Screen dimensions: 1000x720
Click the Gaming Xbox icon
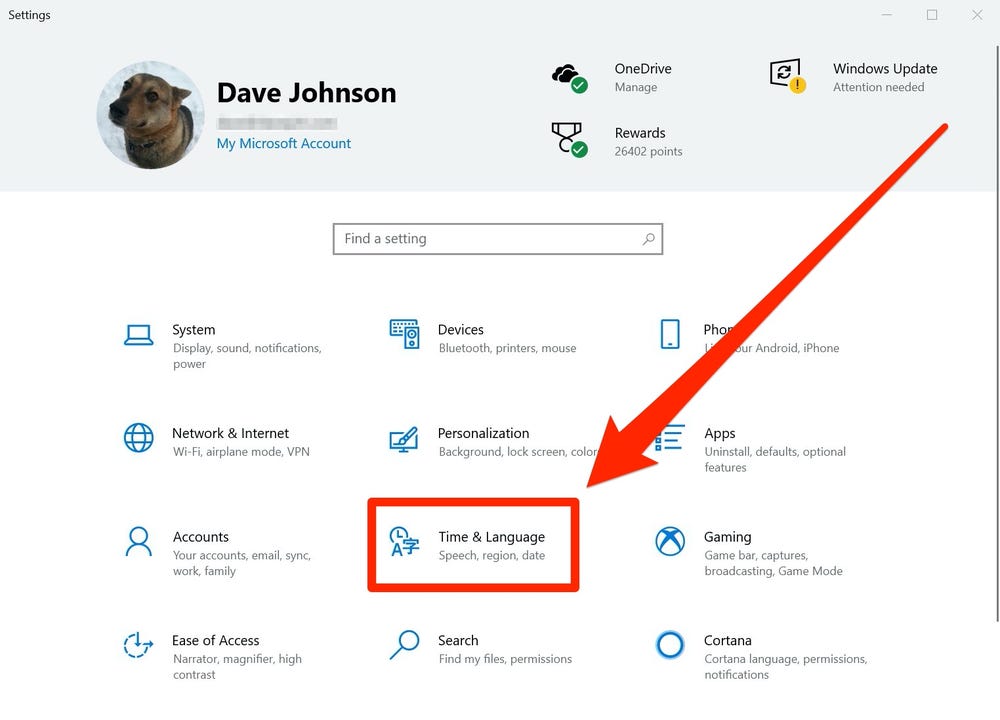pyautogui.click(x=670, y=542)
